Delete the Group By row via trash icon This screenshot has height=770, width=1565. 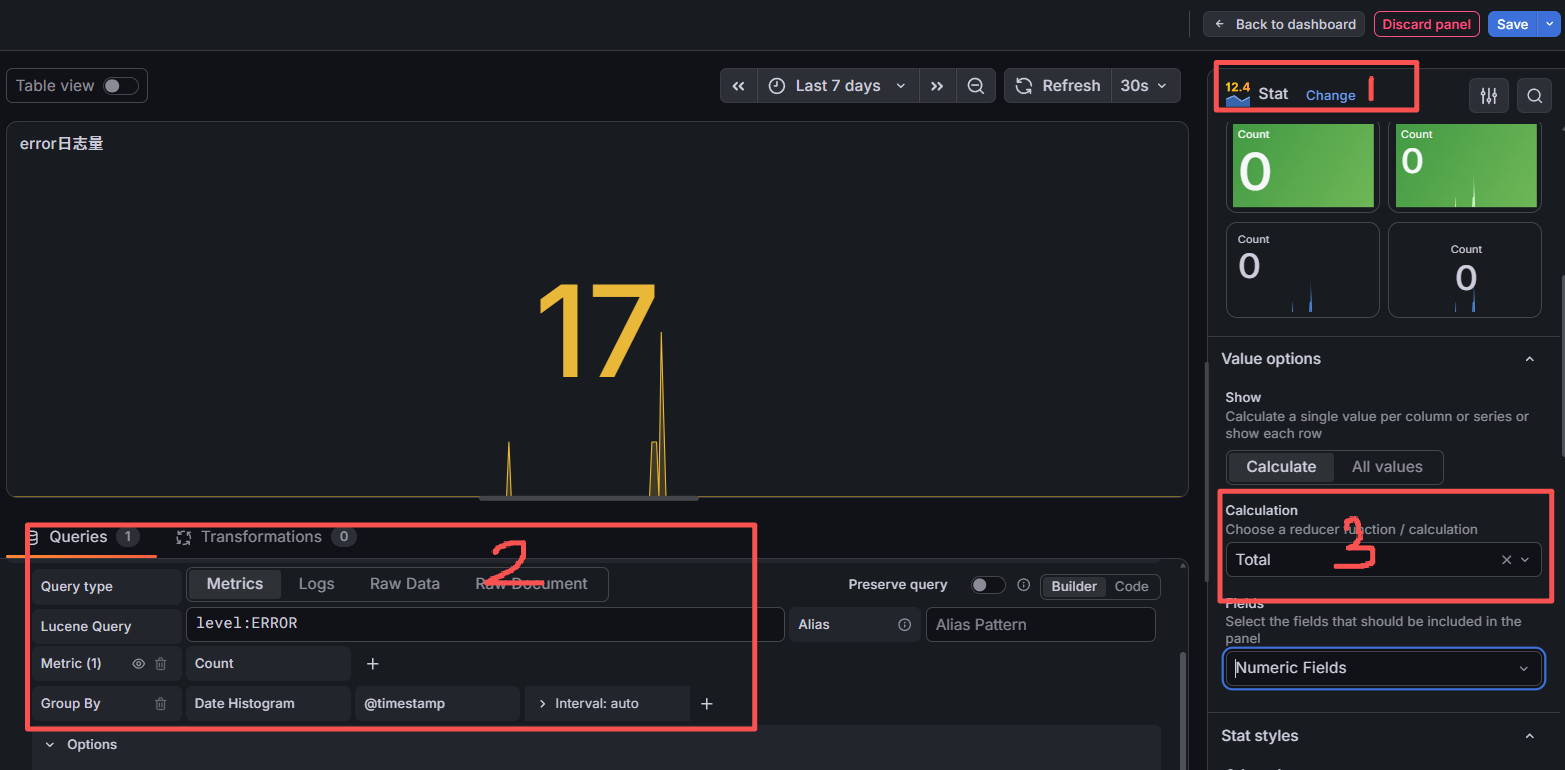161,704
